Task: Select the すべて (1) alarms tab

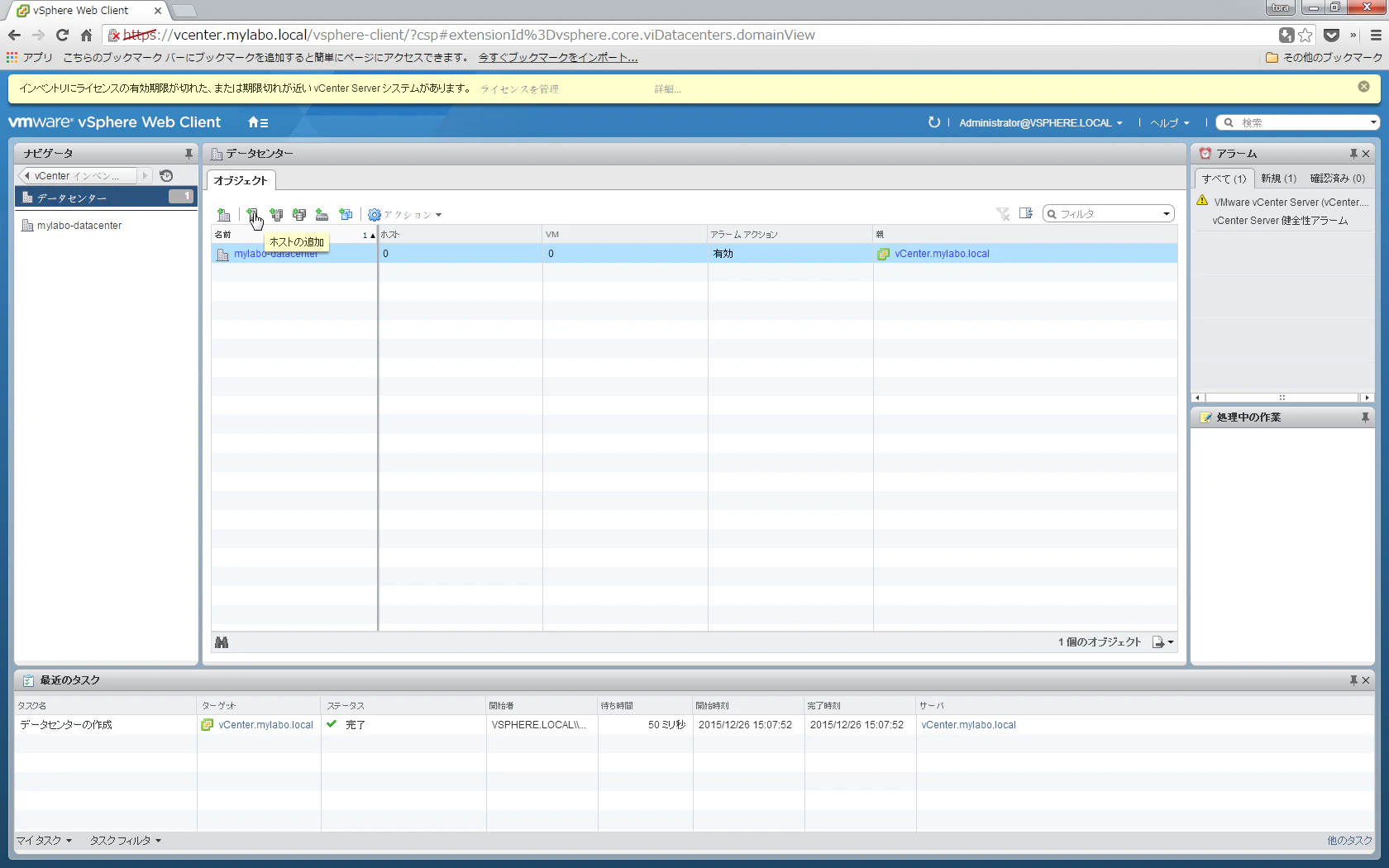Action: pyautogui.click(x=1224, y=179)
